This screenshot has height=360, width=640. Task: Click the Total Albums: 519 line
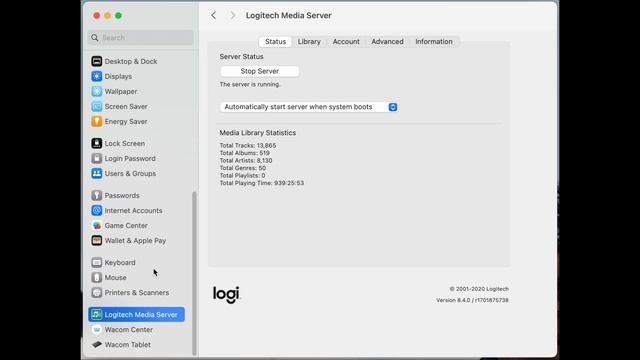click(244, 153)
